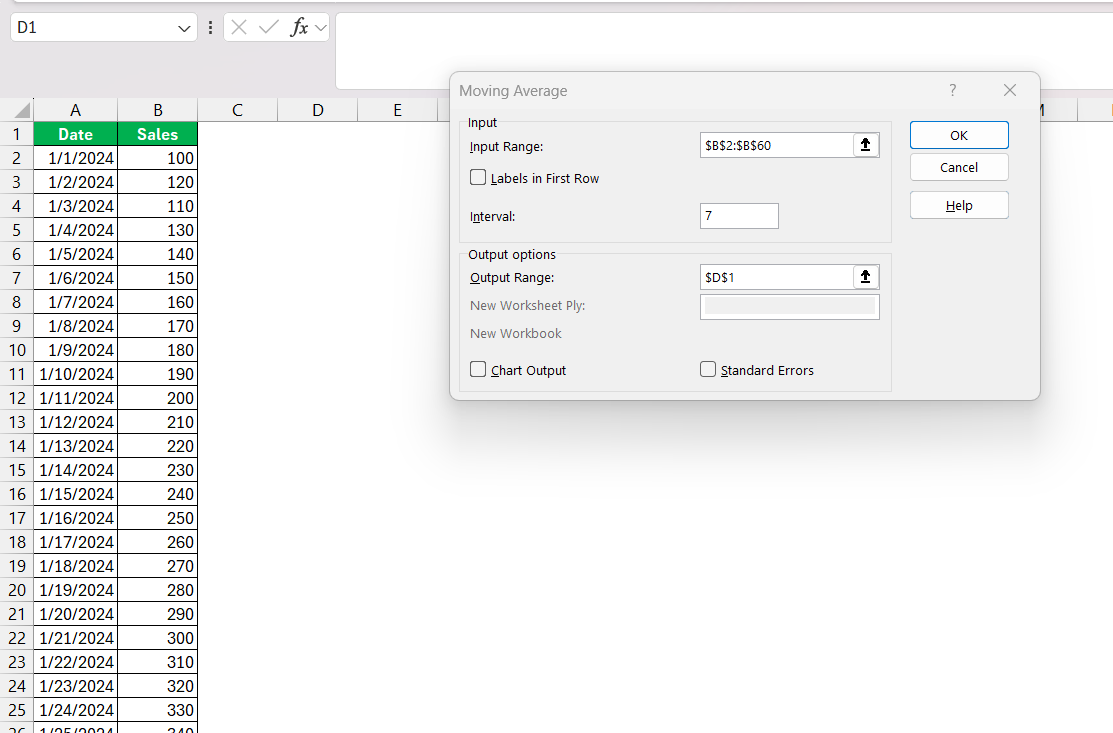The width and height of the screenshot is (1113, 733).
Task: Click cell with date 1/5/2024
Action: point(75,254)
